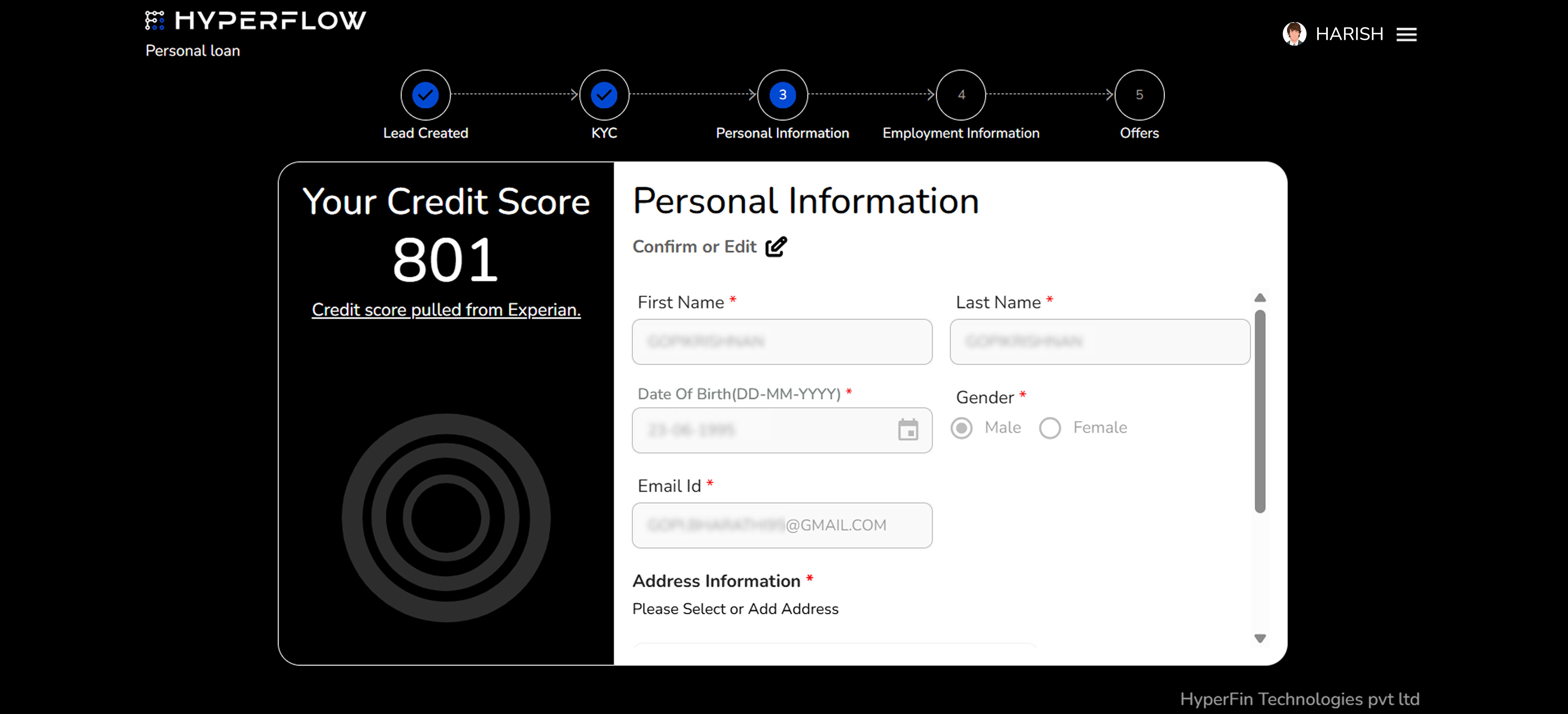Click the HYPERFLOW brand text
The width and height of the screenshot is (1568, 714).
[x=271, y=21]
